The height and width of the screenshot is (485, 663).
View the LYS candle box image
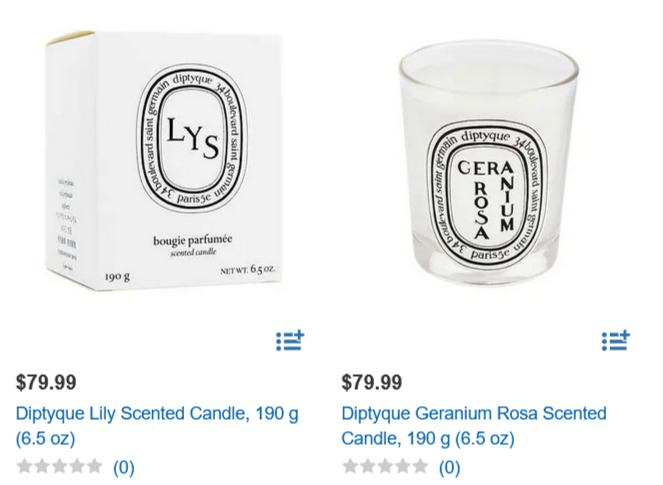164,161
